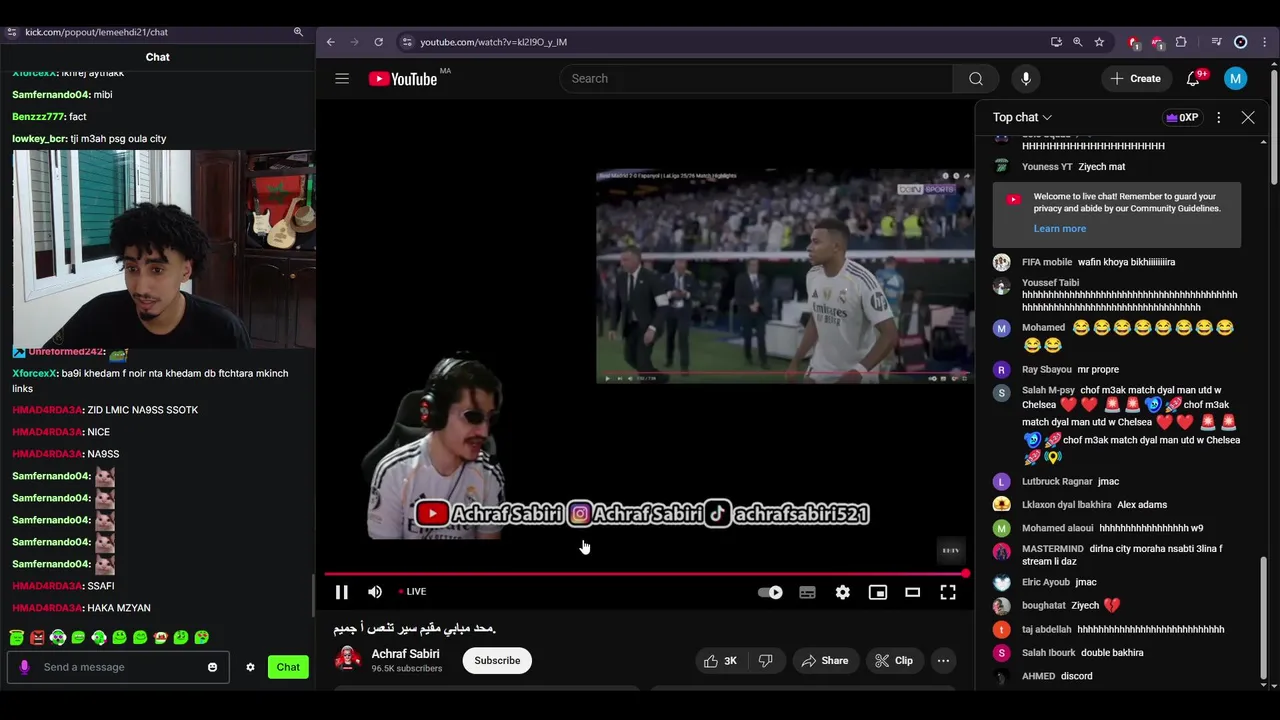Viewport: 1280px width, 720px height.
Task: Click the Create button on YouTube
Action: (1136, 79)
